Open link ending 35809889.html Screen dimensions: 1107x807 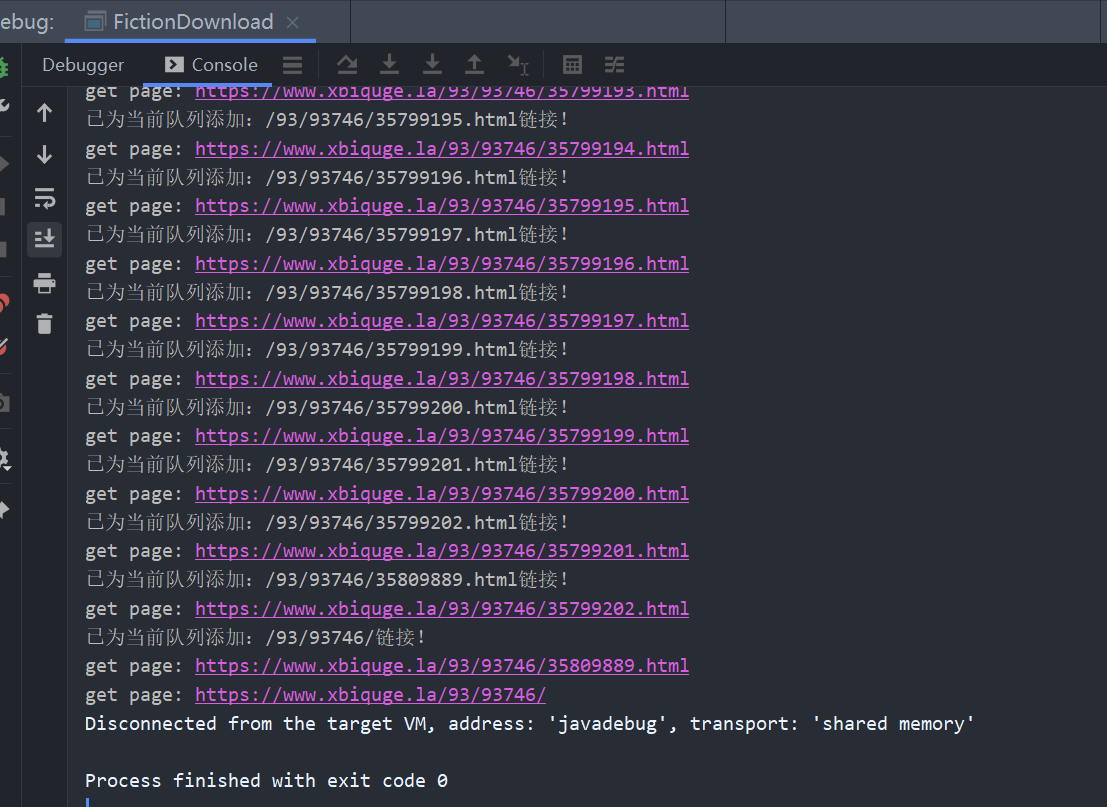pos(442,666)
